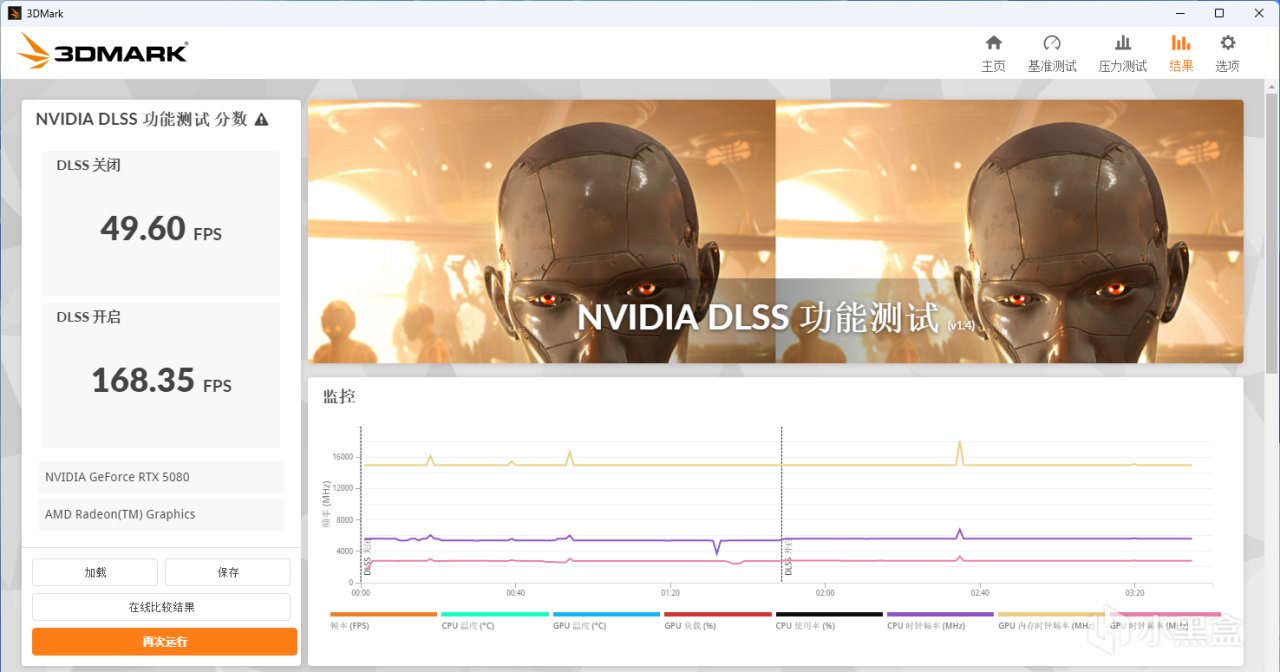Screen dimensions: 1280x672
Task: Click the NVIDIA DLSS 功能测试 分数 heading
Action: tap(141, 119)
